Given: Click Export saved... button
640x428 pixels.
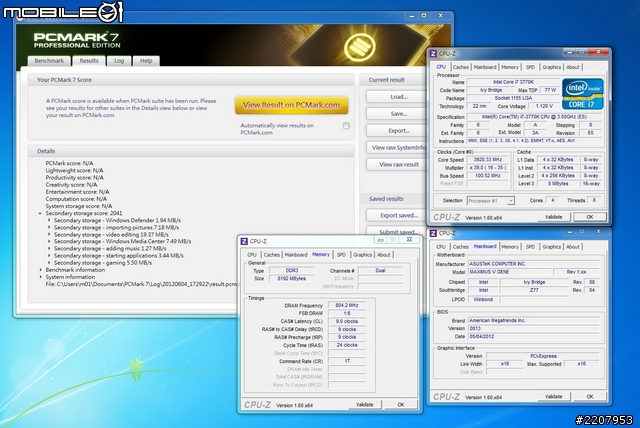Looking at the screenshot, I should [x=398, y=215].
